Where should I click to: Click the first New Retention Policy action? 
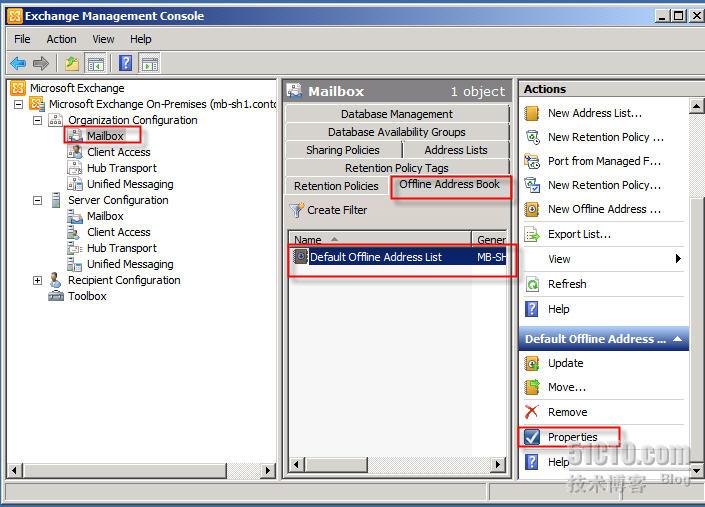click(x=606, y=137)
